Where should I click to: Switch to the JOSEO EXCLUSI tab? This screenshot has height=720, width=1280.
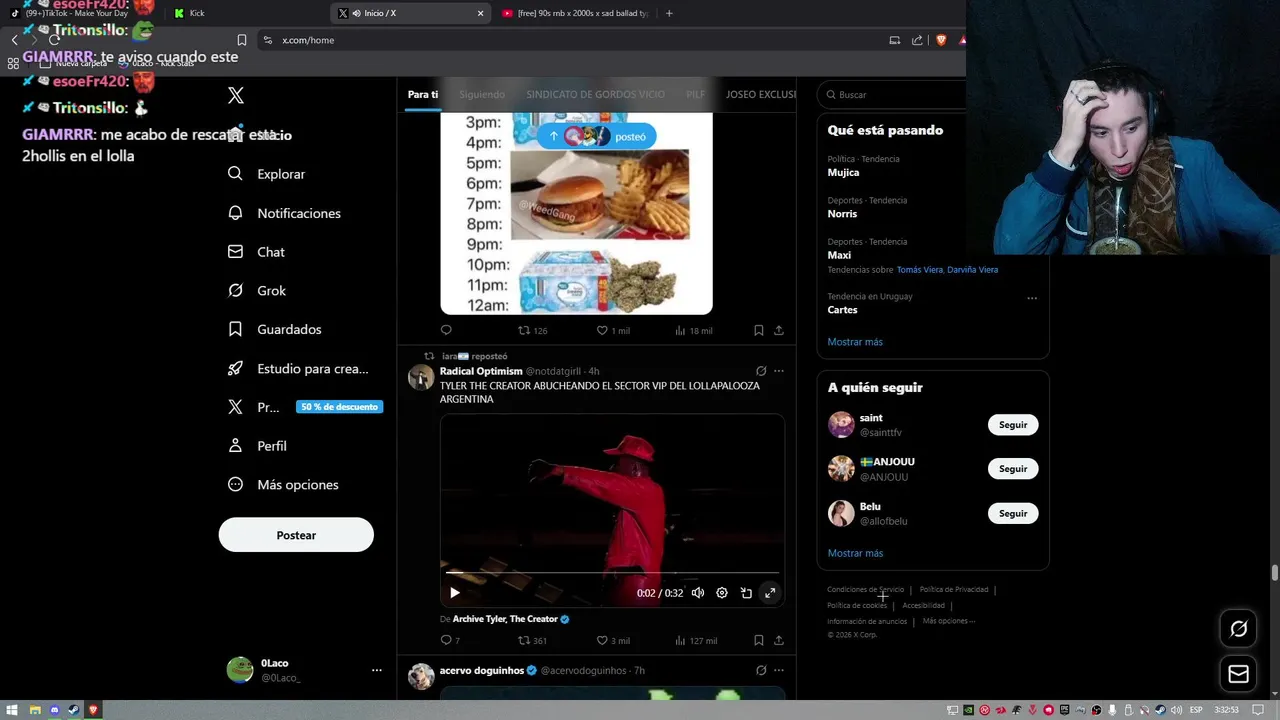(x=761, y=94)
